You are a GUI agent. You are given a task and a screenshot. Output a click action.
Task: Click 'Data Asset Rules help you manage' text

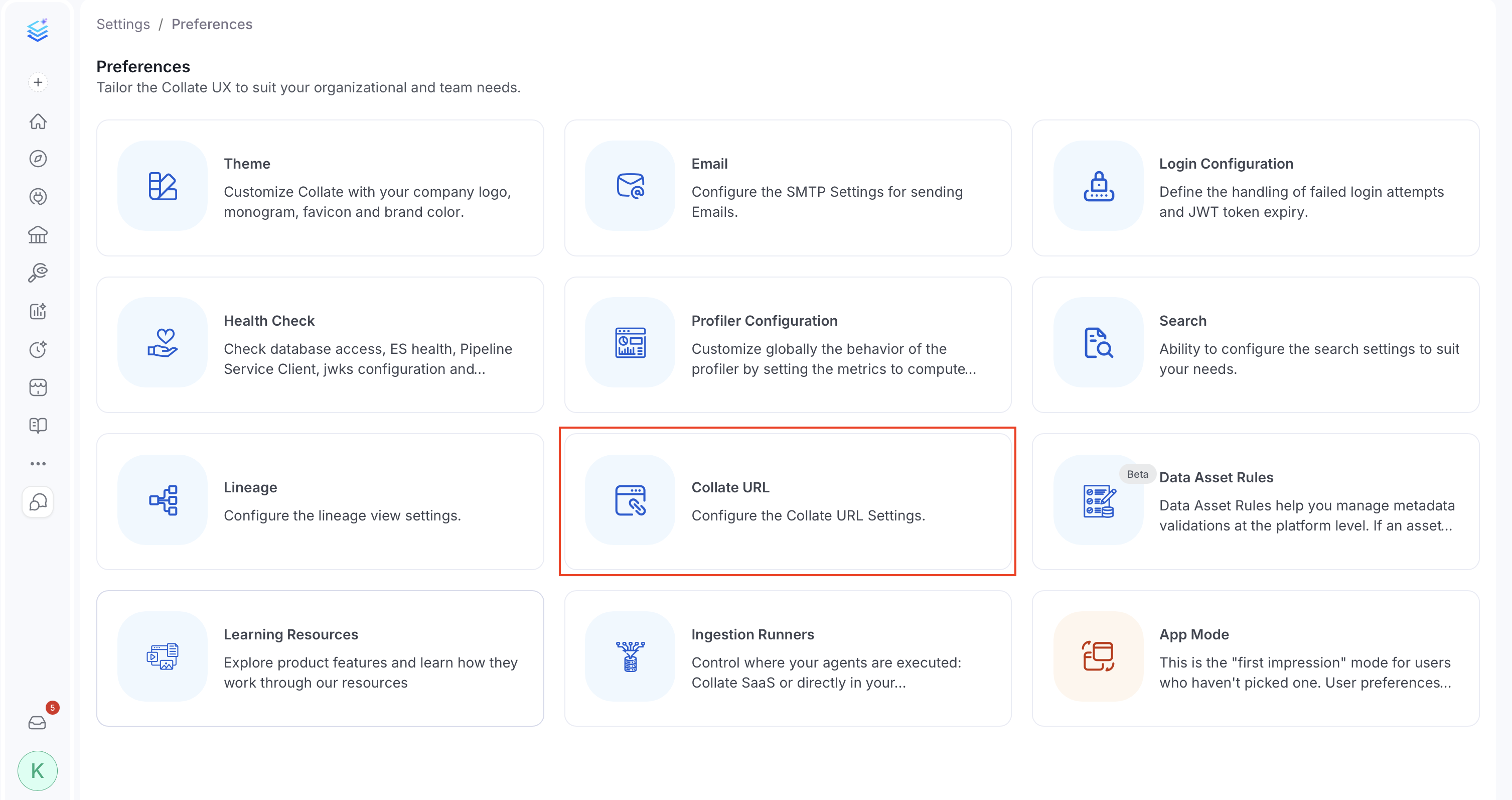[1307, 516]
